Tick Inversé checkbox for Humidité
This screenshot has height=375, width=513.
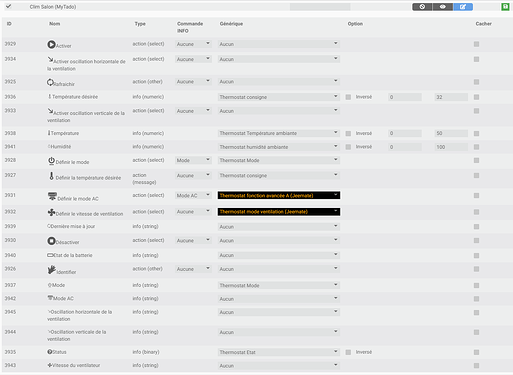click(x=348, y=147)
